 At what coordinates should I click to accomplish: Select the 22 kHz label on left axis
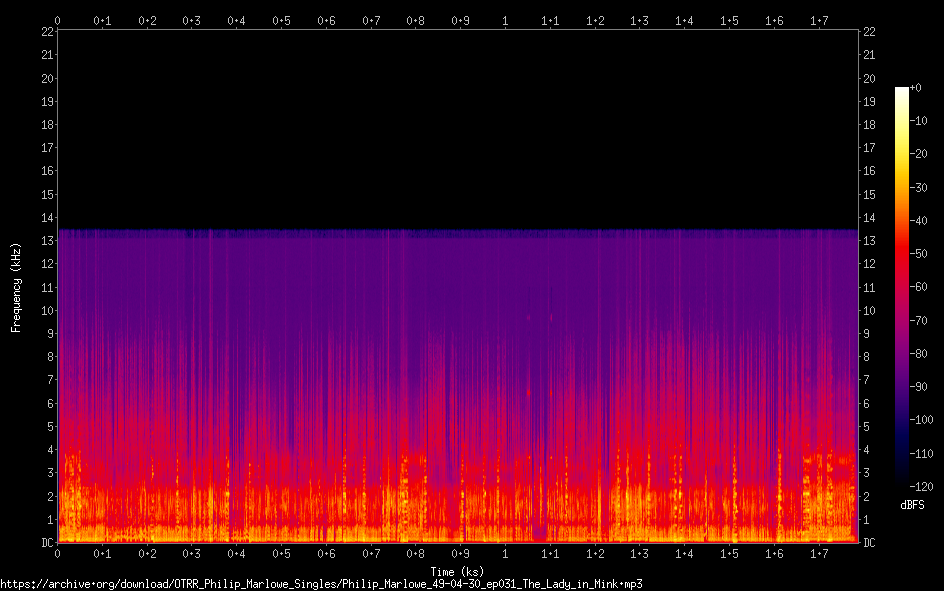(47, 32)
